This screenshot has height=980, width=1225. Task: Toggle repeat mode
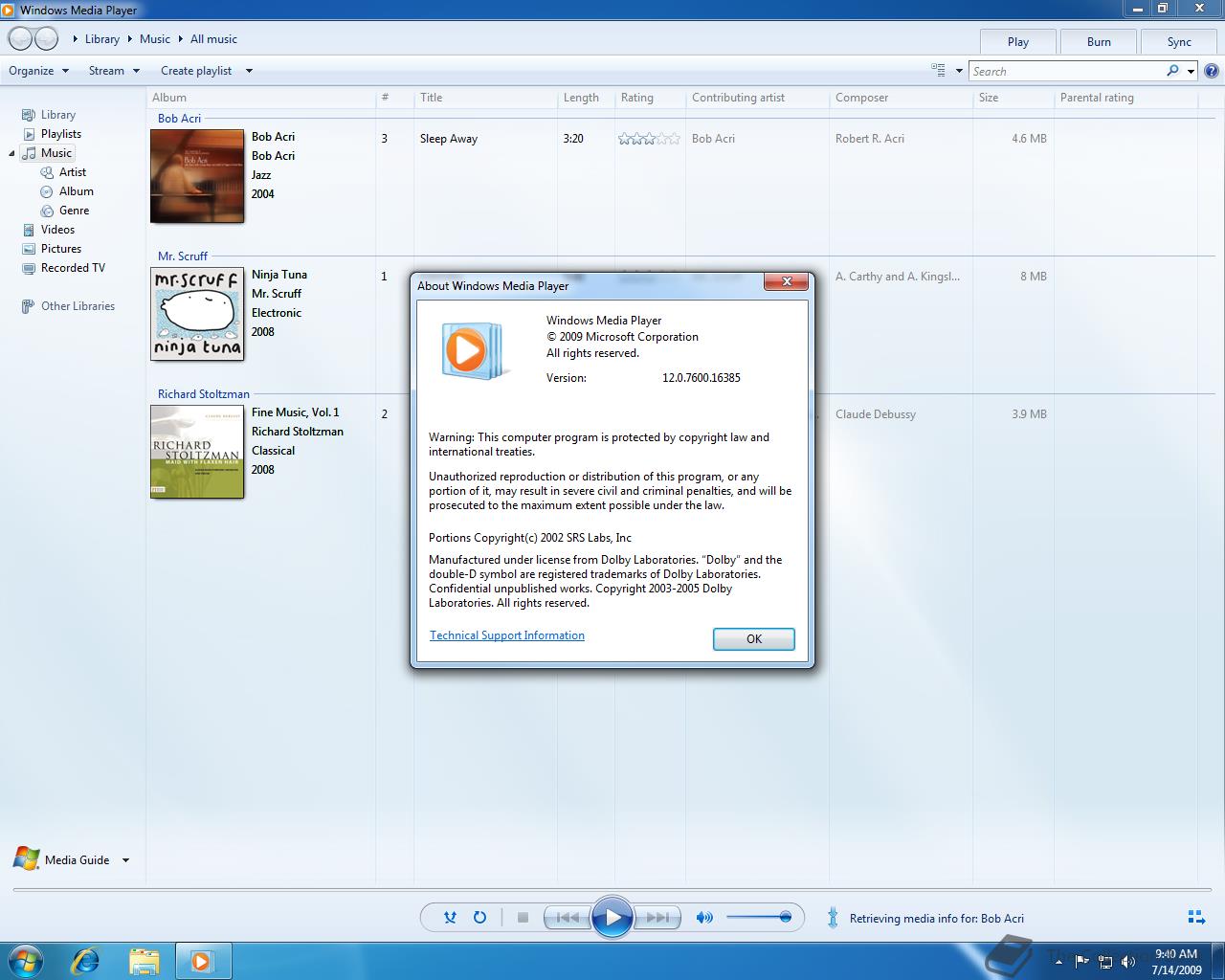pos(480,917)
